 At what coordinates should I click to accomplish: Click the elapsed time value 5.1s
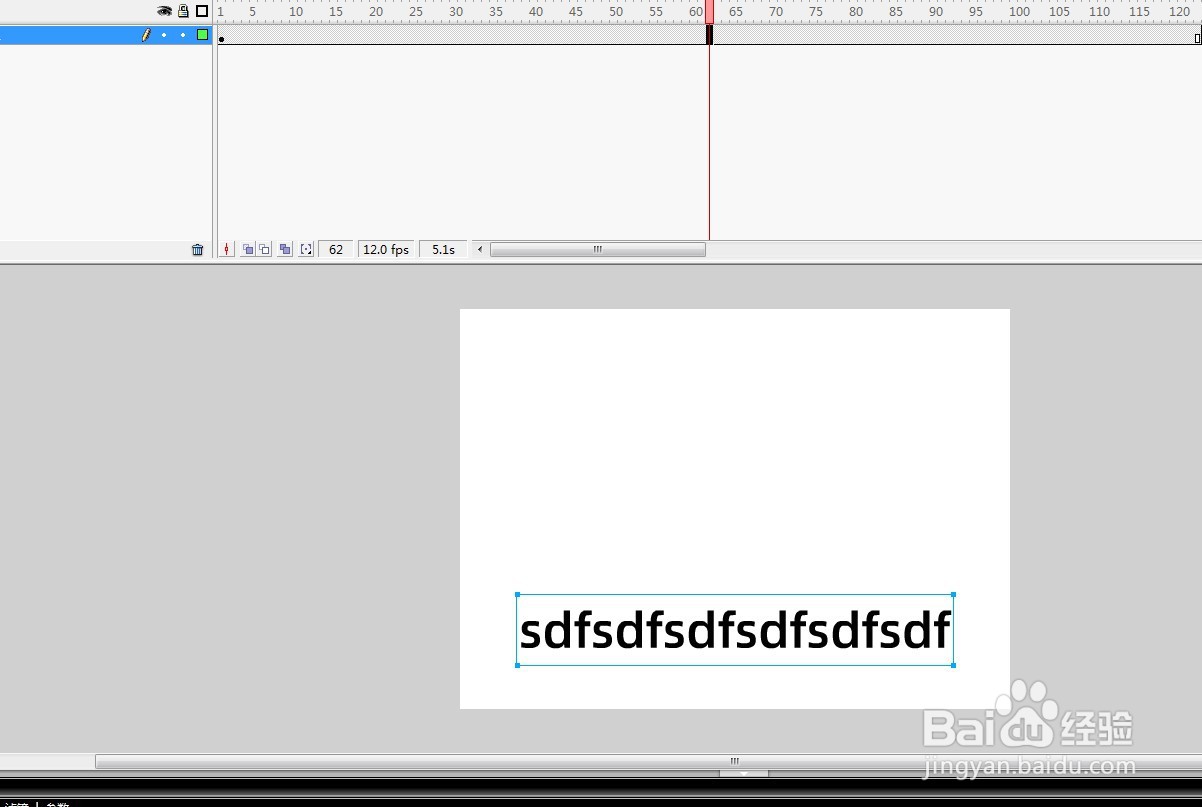443,249
